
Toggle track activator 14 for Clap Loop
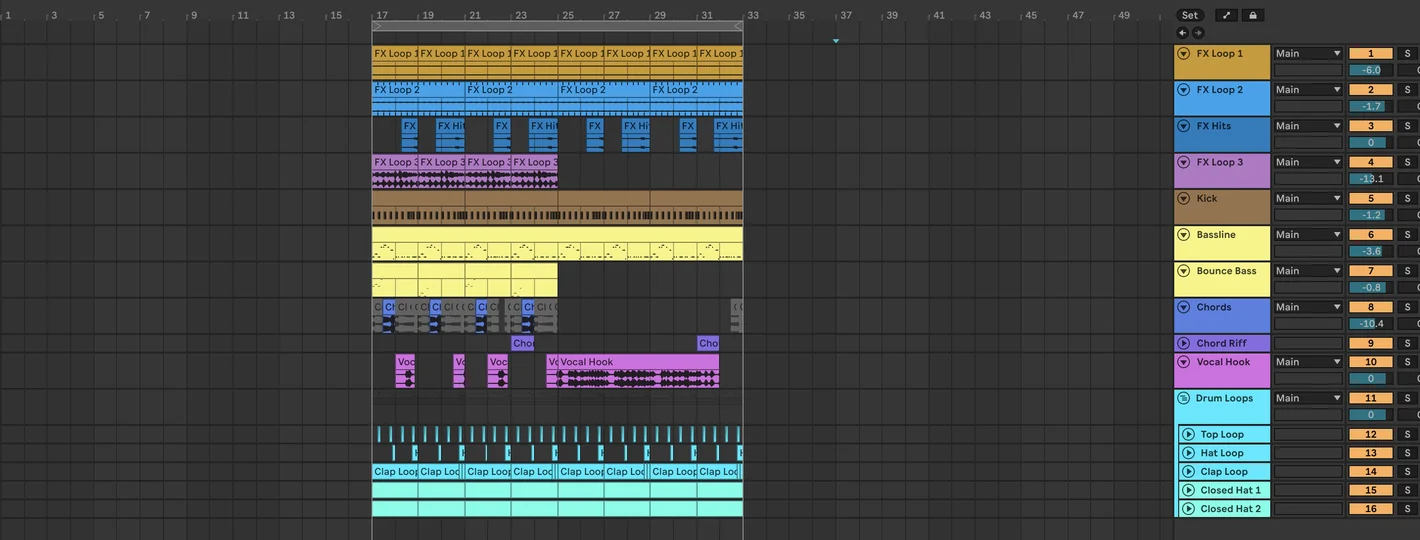1371,472
